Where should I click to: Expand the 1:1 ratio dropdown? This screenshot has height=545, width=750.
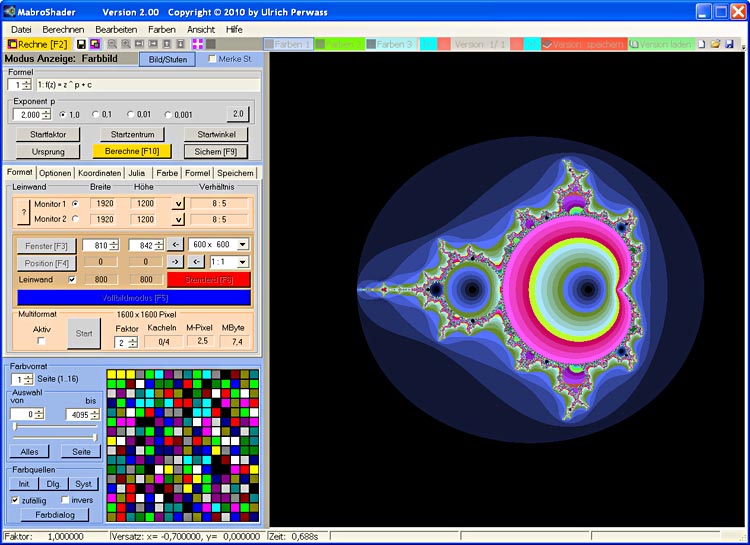click(x=242, y=262)
